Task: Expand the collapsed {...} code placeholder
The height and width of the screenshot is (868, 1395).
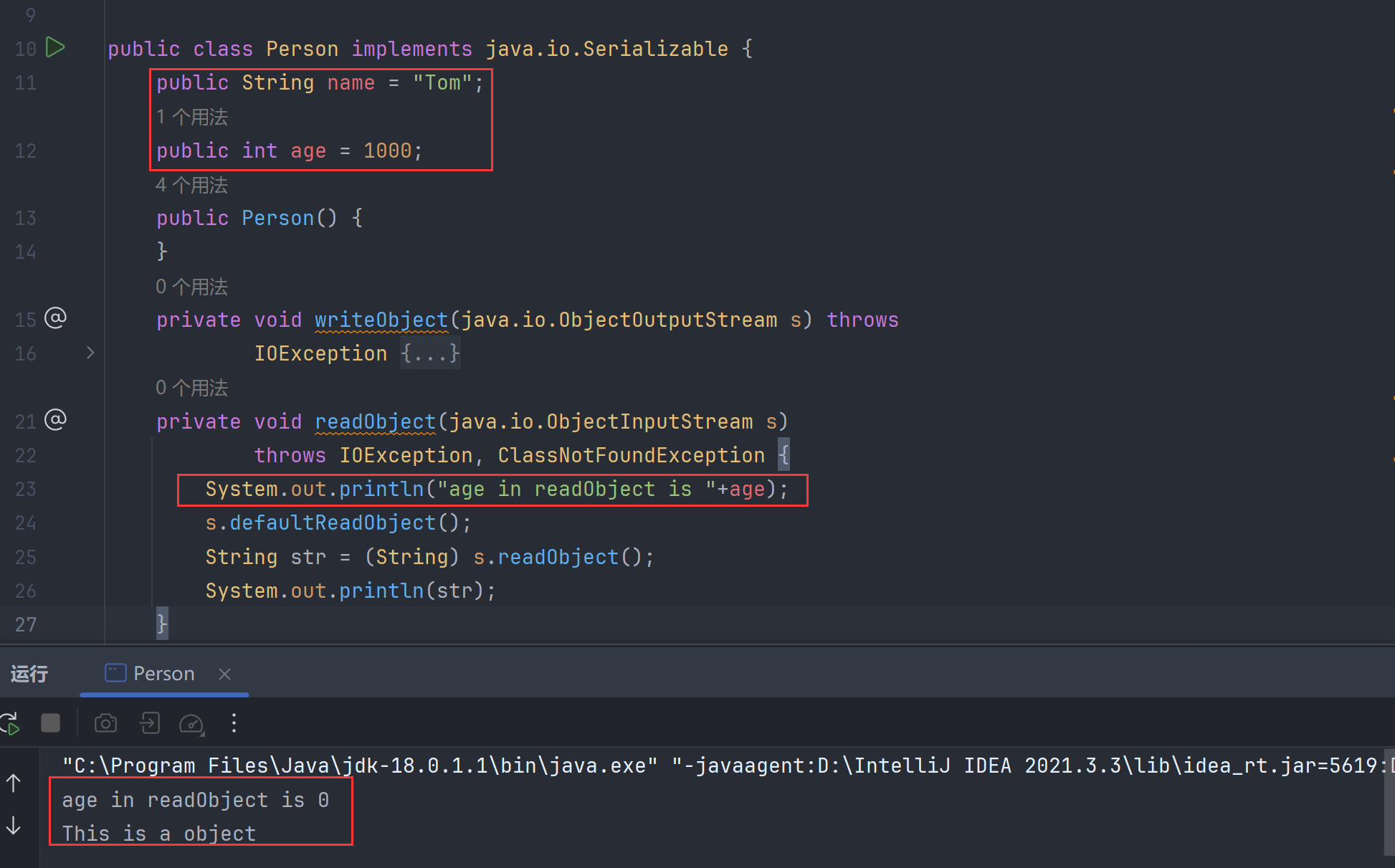Action: tap(430, 353)
